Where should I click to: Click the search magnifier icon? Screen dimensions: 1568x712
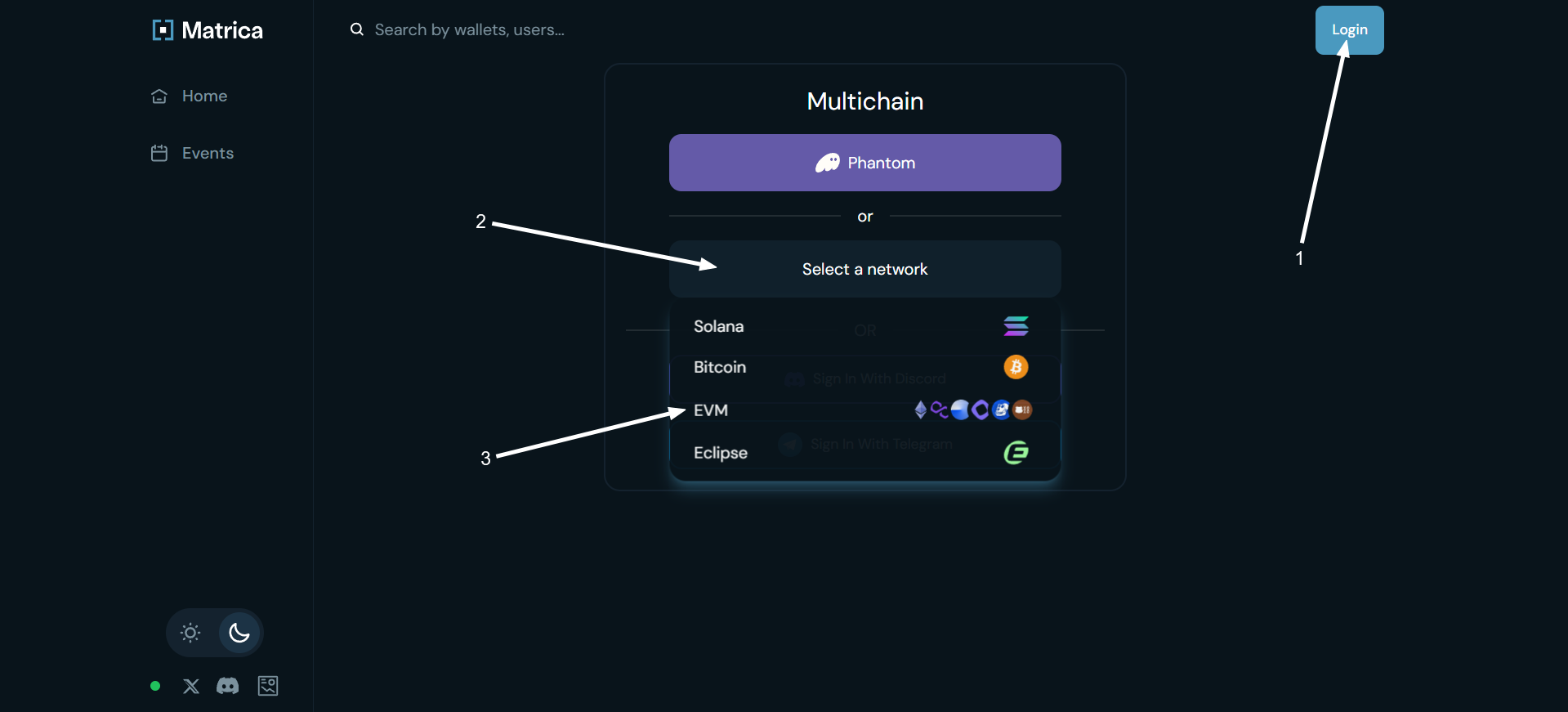point(357,29)
